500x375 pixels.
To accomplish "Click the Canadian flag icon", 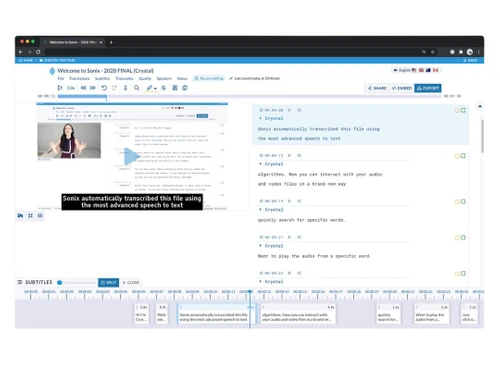I will [435, 70].
